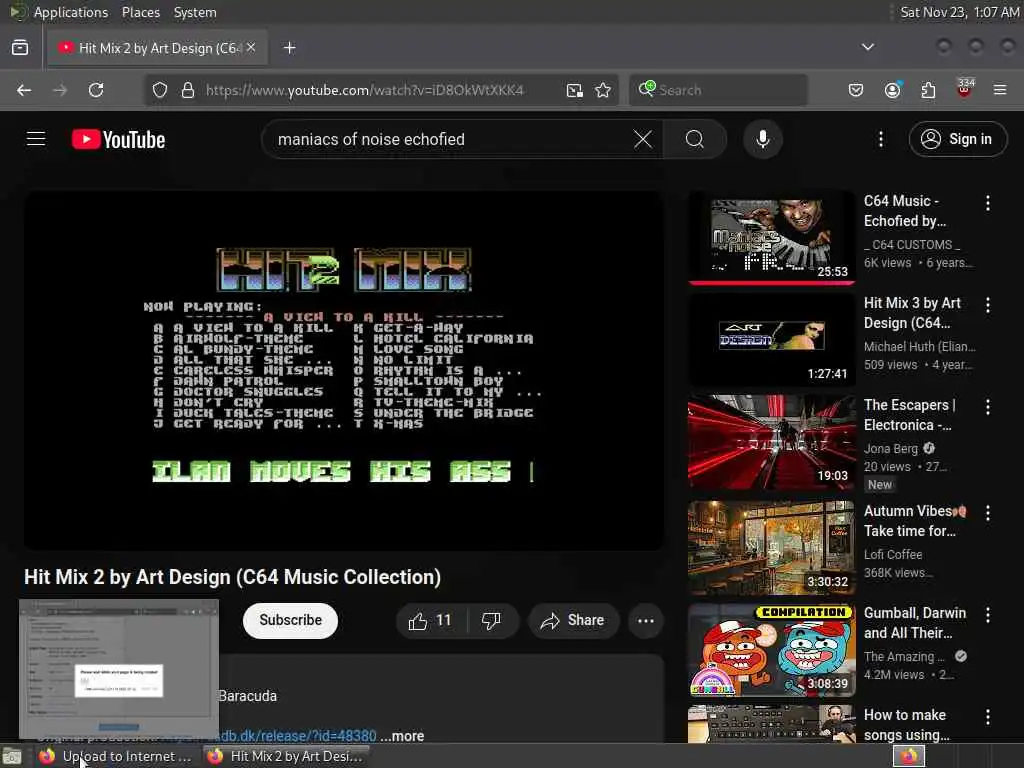This screenshot has width=1024, height=768.
Task: Switch to Hit Mix 2 taskbar window
Action: tap(285, 756)
